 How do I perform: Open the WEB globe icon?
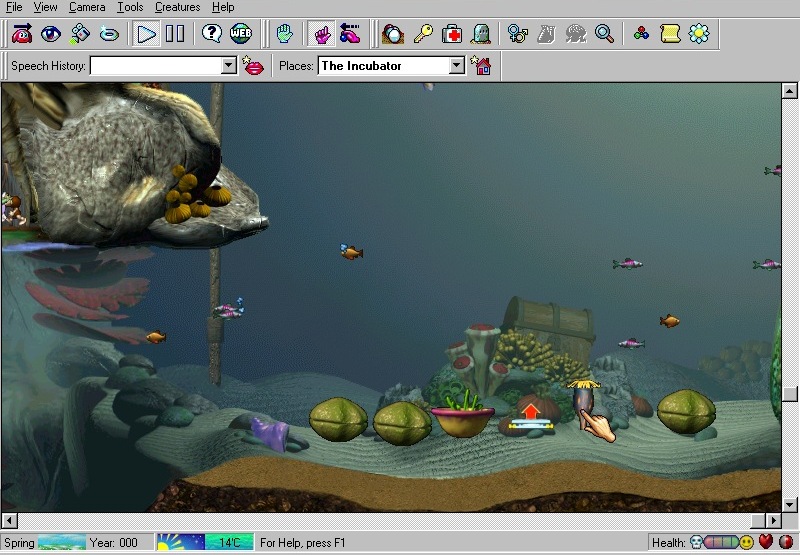point(240,34)
